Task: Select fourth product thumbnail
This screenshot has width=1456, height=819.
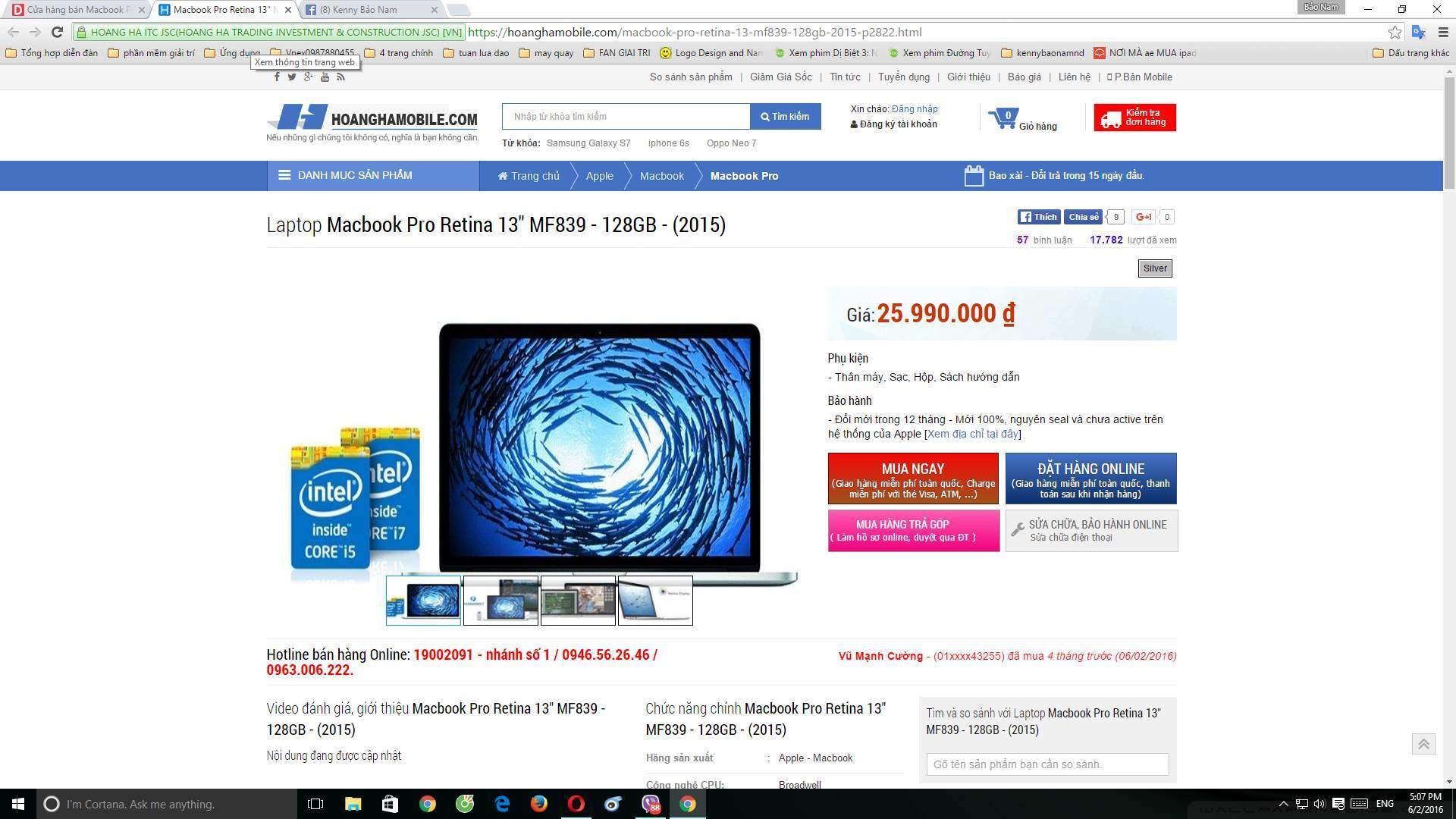Action: (x=655, y=600)
